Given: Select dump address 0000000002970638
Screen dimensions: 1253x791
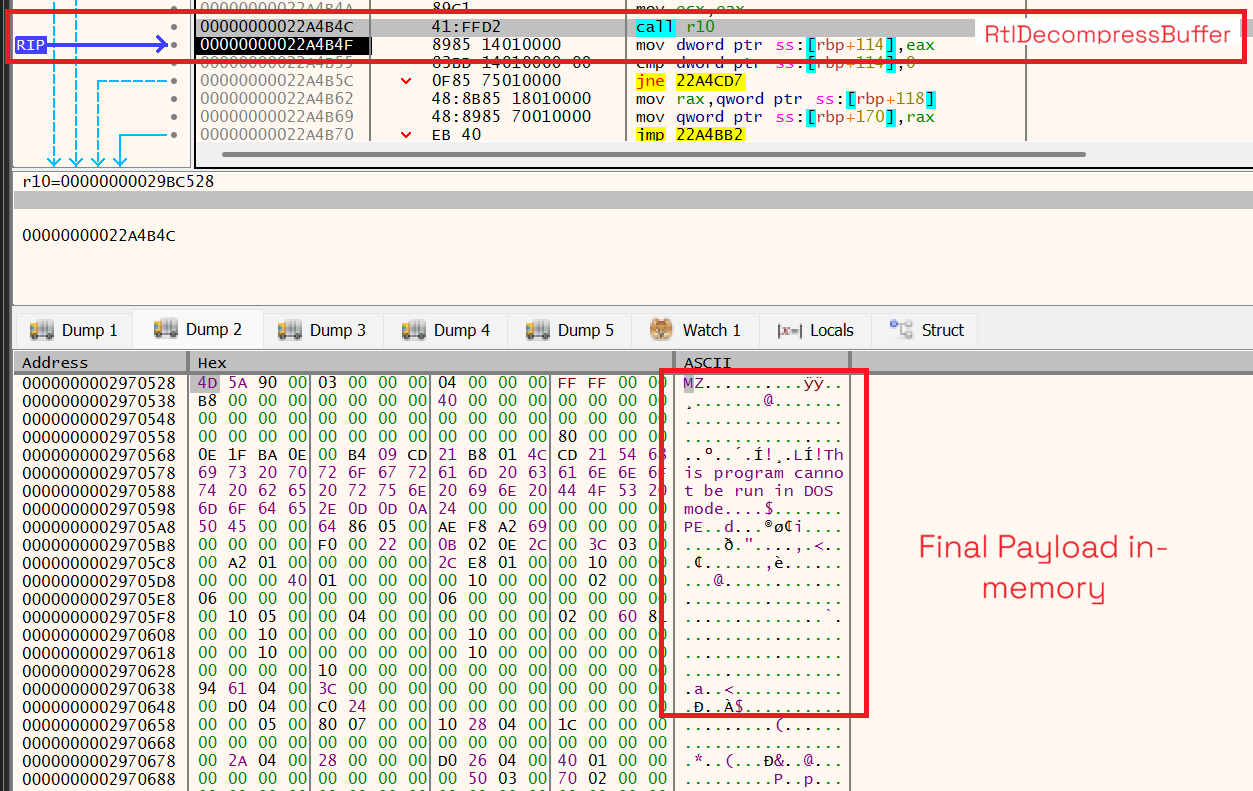Looking at the screenshot, I should 99,689.
